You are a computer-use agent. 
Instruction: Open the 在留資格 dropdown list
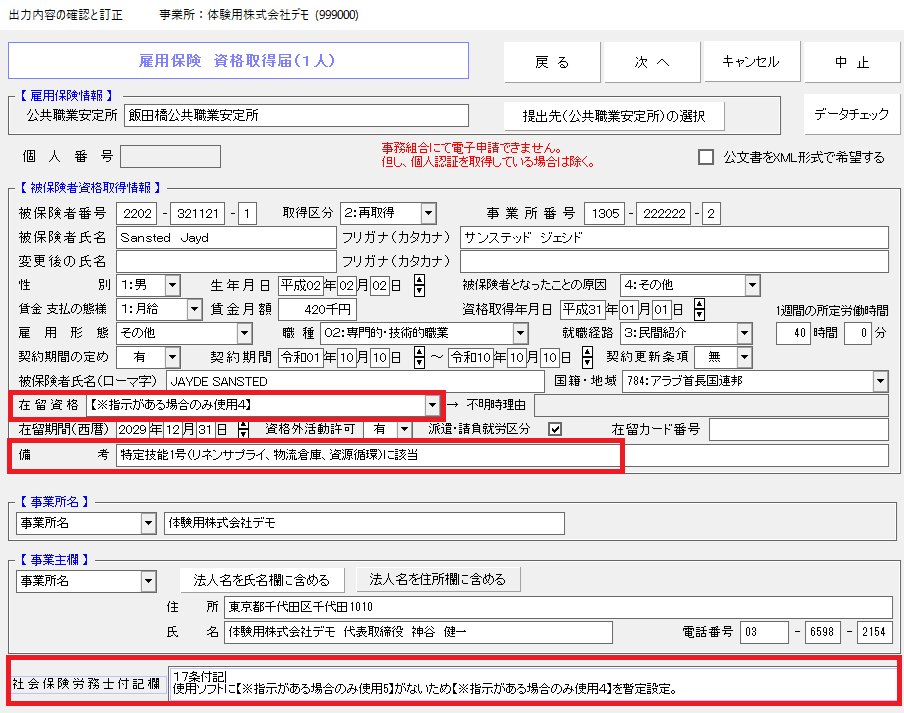coord(432,405)
